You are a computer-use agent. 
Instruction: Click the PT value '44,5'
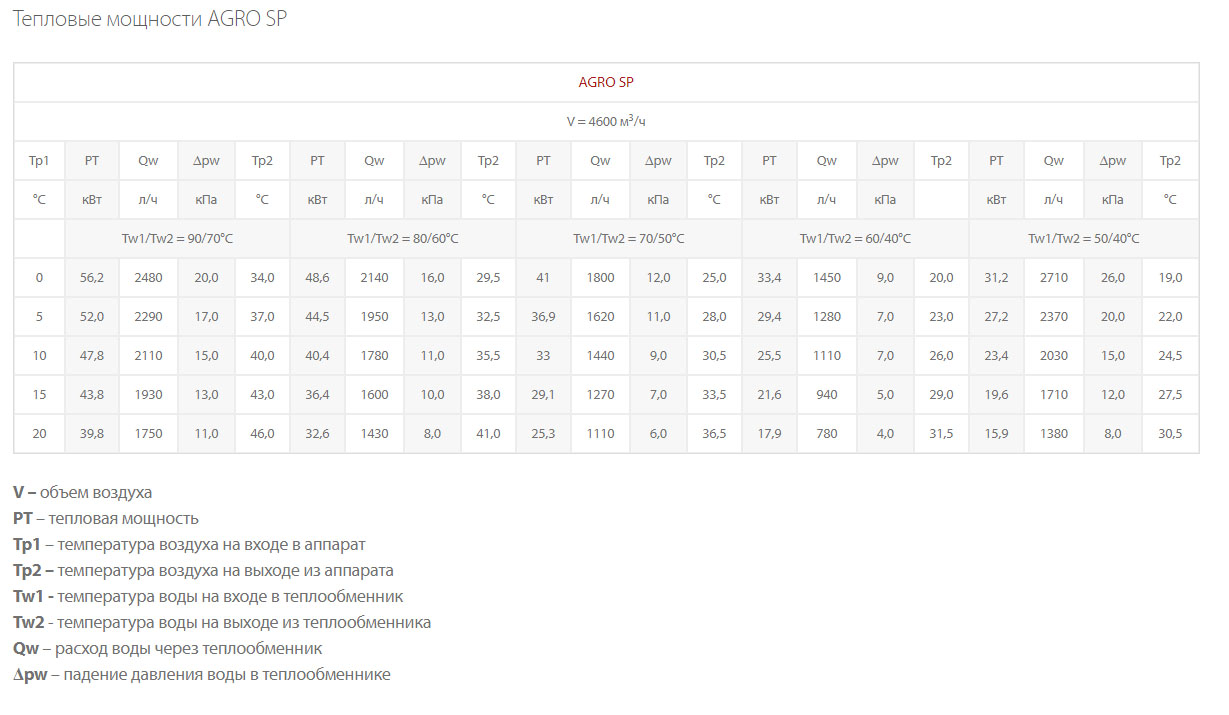317,316
